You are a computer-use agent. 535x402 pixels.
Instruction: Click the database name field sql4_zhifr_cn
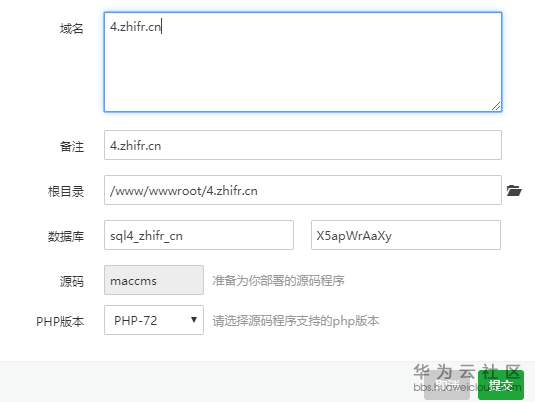(199, 235)
